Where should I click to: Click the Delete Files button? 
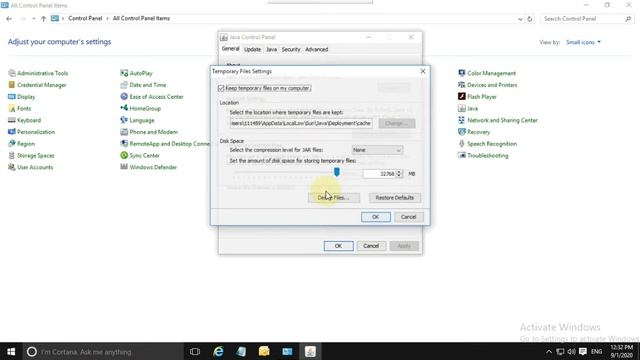[x=334, y=198]
